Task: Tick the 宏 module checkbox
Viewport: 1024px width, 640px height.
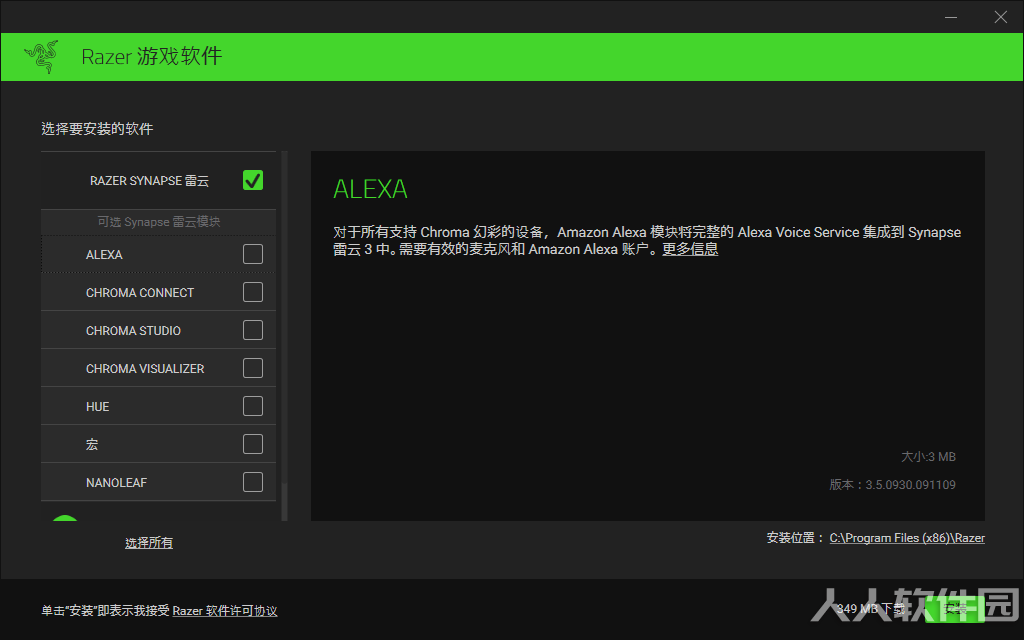Action: (x=253, y=444)
